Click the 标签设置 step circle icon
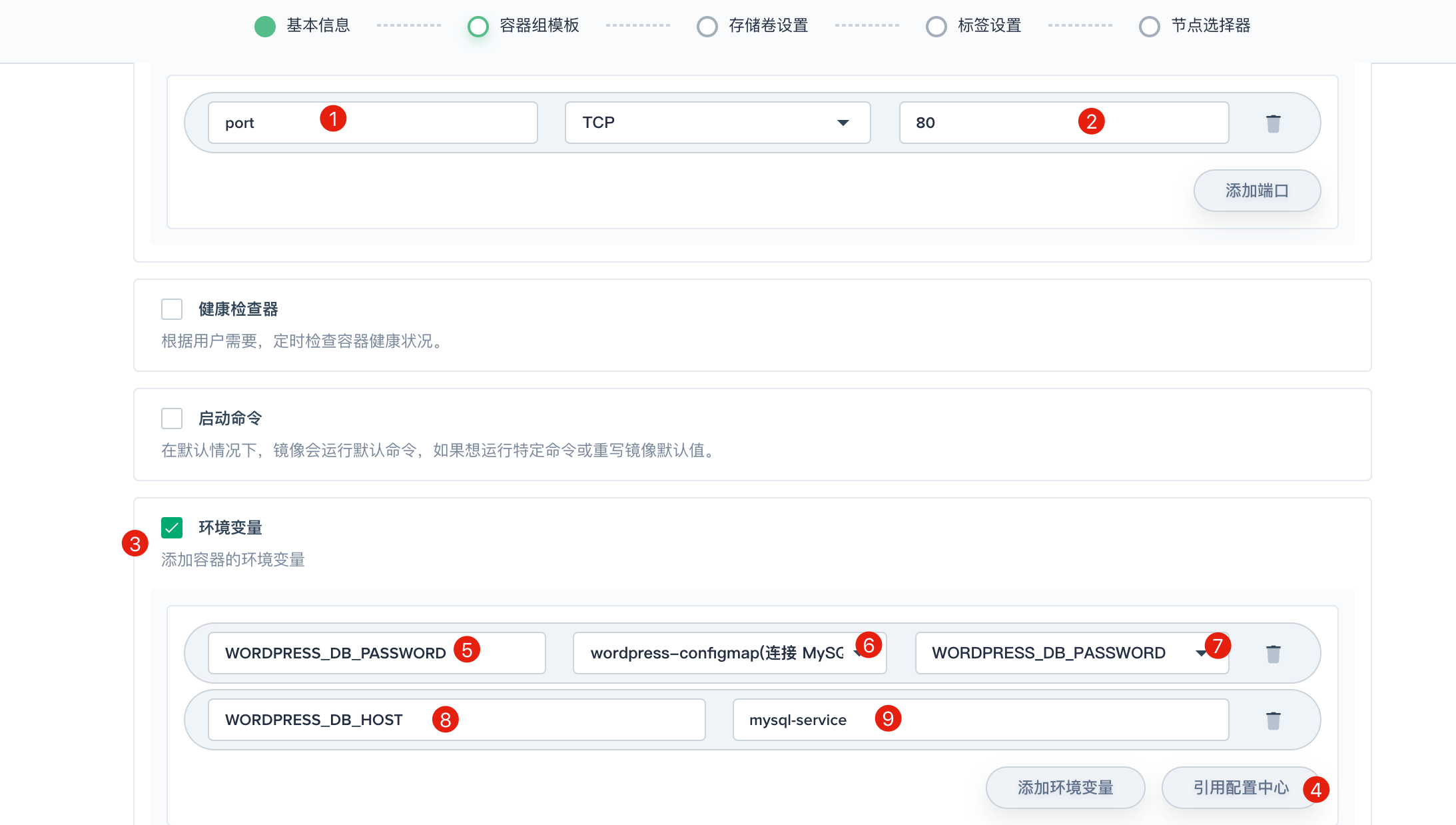1456x825 pixels. pos(936,27)
